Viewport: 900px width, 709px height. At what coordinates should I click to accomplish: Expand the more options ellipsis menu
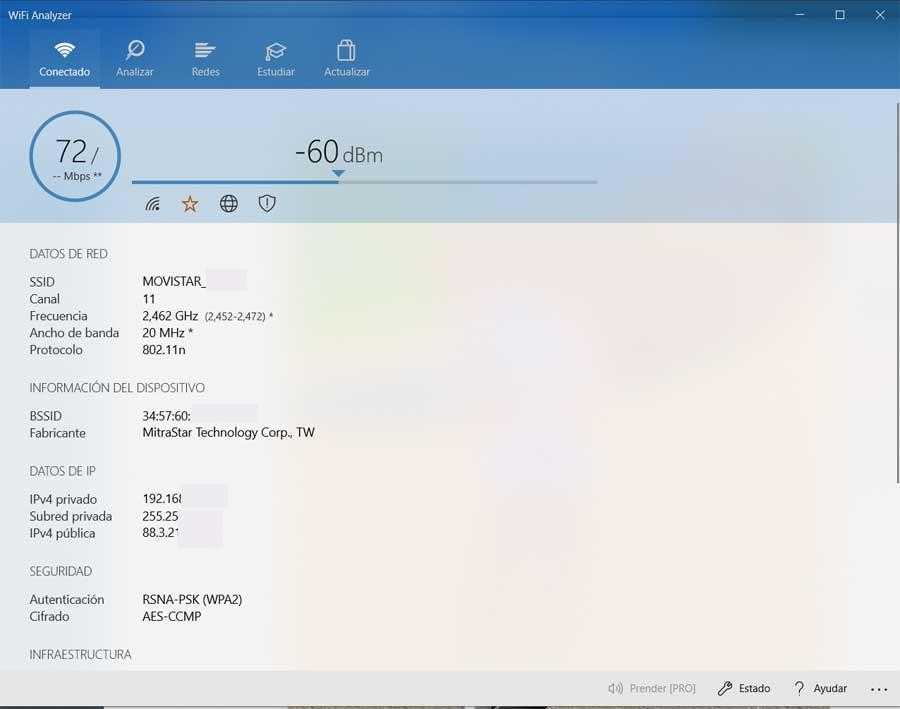point(879,688)
